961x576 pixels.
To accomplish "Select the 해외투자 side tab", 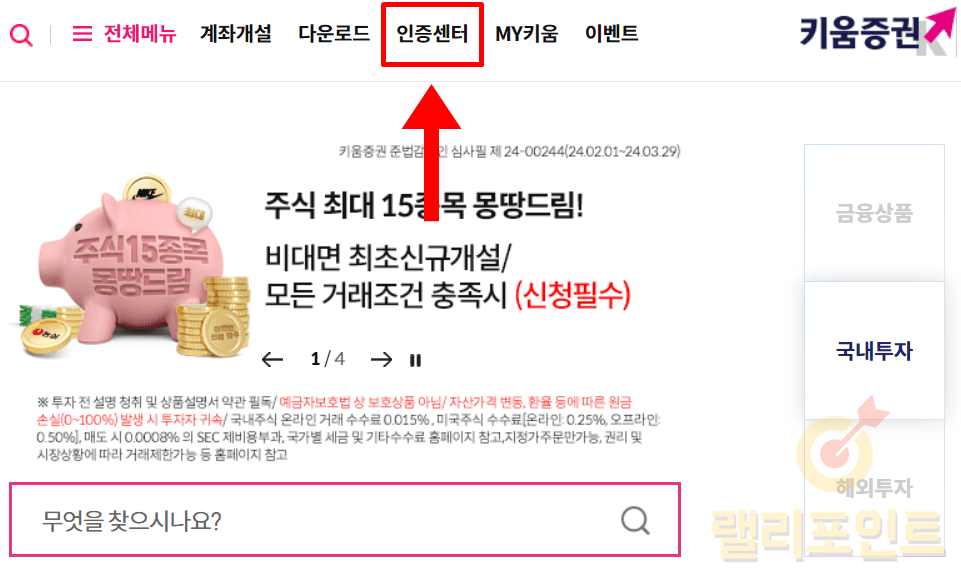I will point(875,488).
